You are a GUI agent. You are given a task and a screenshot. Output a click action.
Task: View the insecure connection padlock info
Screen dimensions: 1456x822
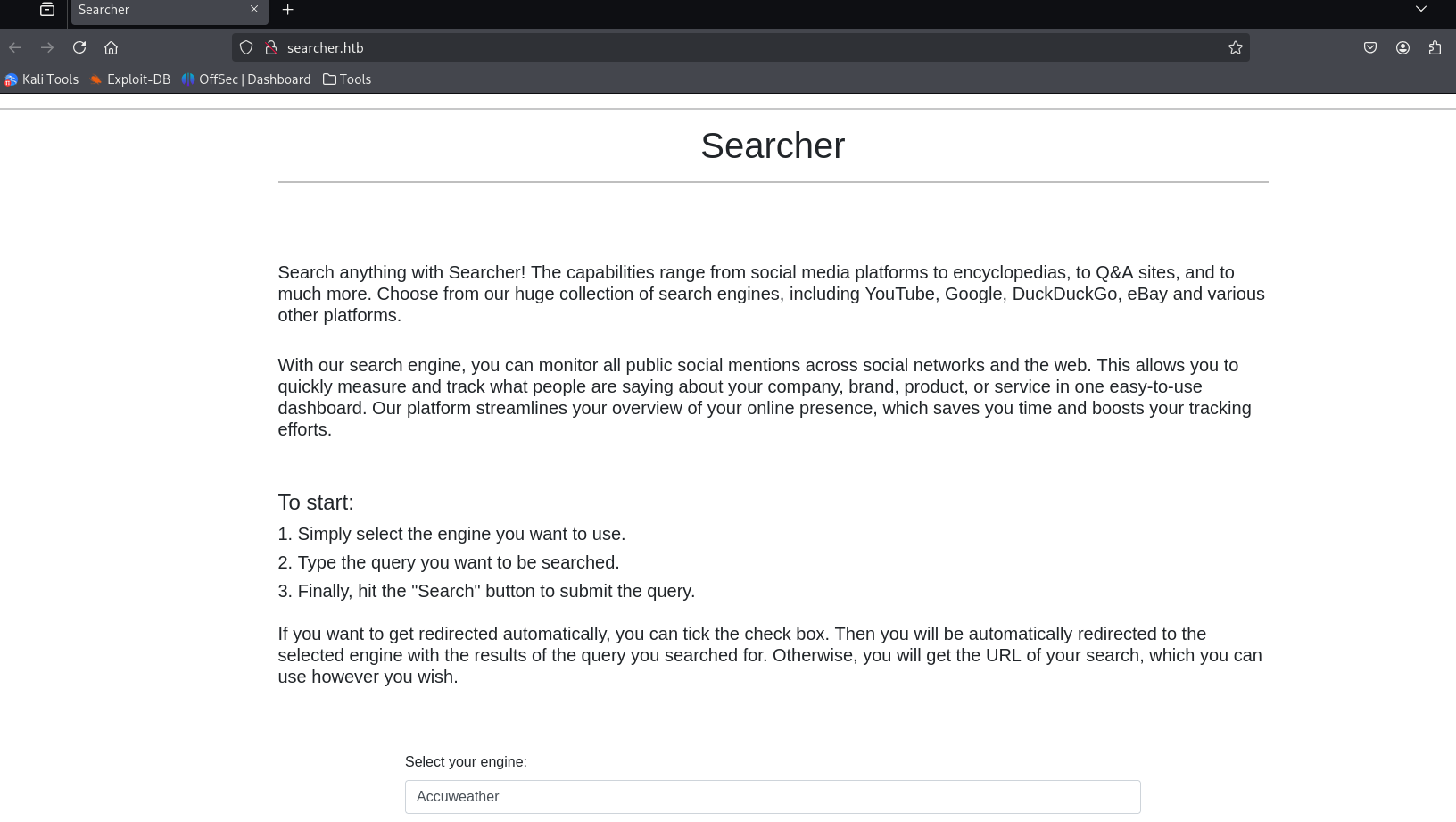[271, 47]
